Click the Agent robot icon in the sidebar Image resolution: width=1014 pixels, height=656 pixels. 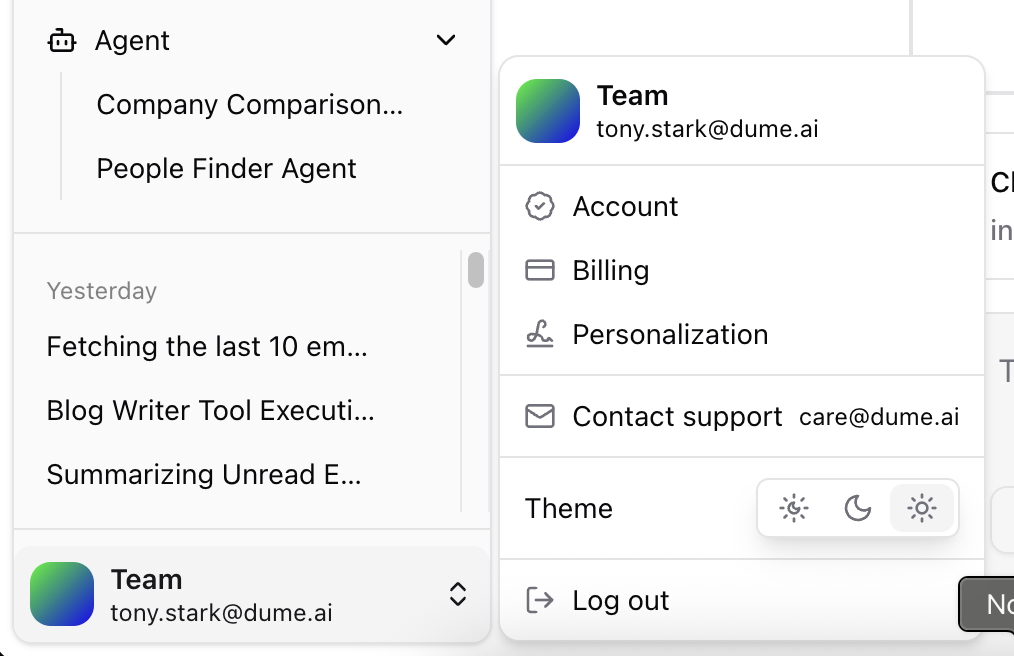point(61,40)
